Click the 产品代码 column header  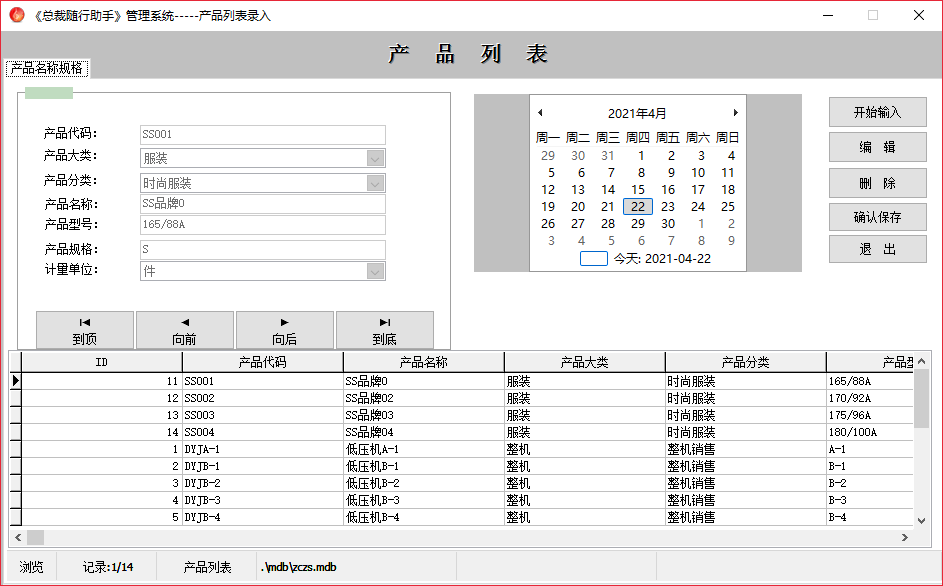pyautogui.click(x=263, y=362)
